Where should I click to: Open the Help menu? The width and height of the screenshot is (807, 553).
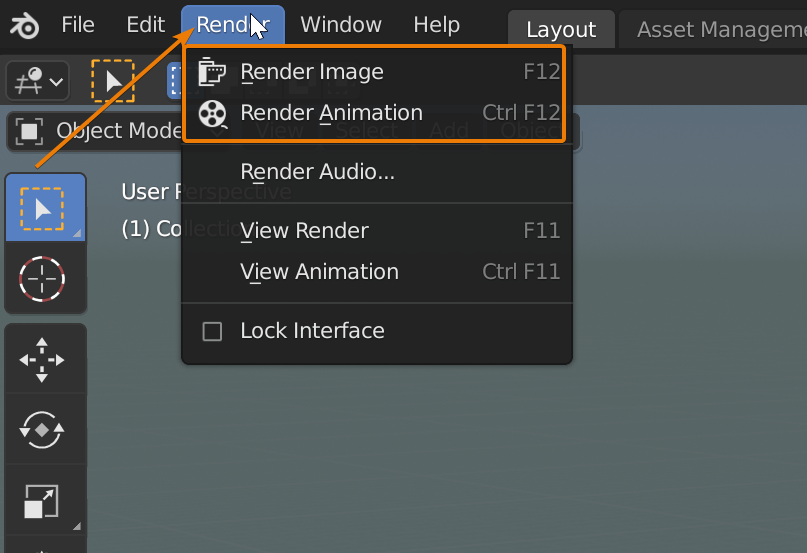(x=436, y=25)
